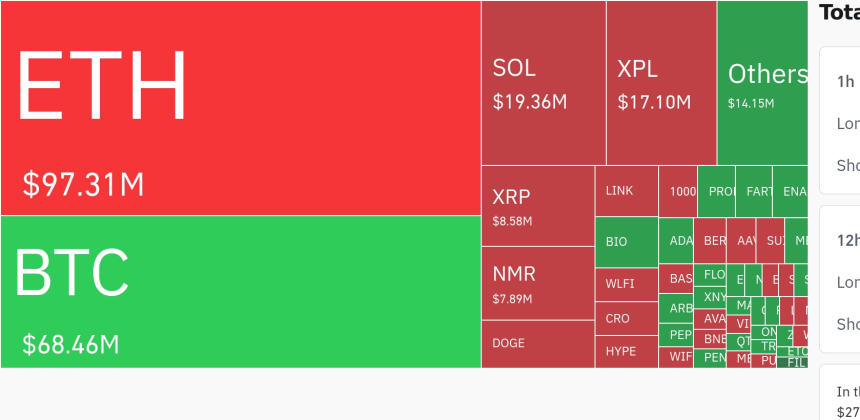
Task: Open the CRO tile
Action: coord(626,319)
